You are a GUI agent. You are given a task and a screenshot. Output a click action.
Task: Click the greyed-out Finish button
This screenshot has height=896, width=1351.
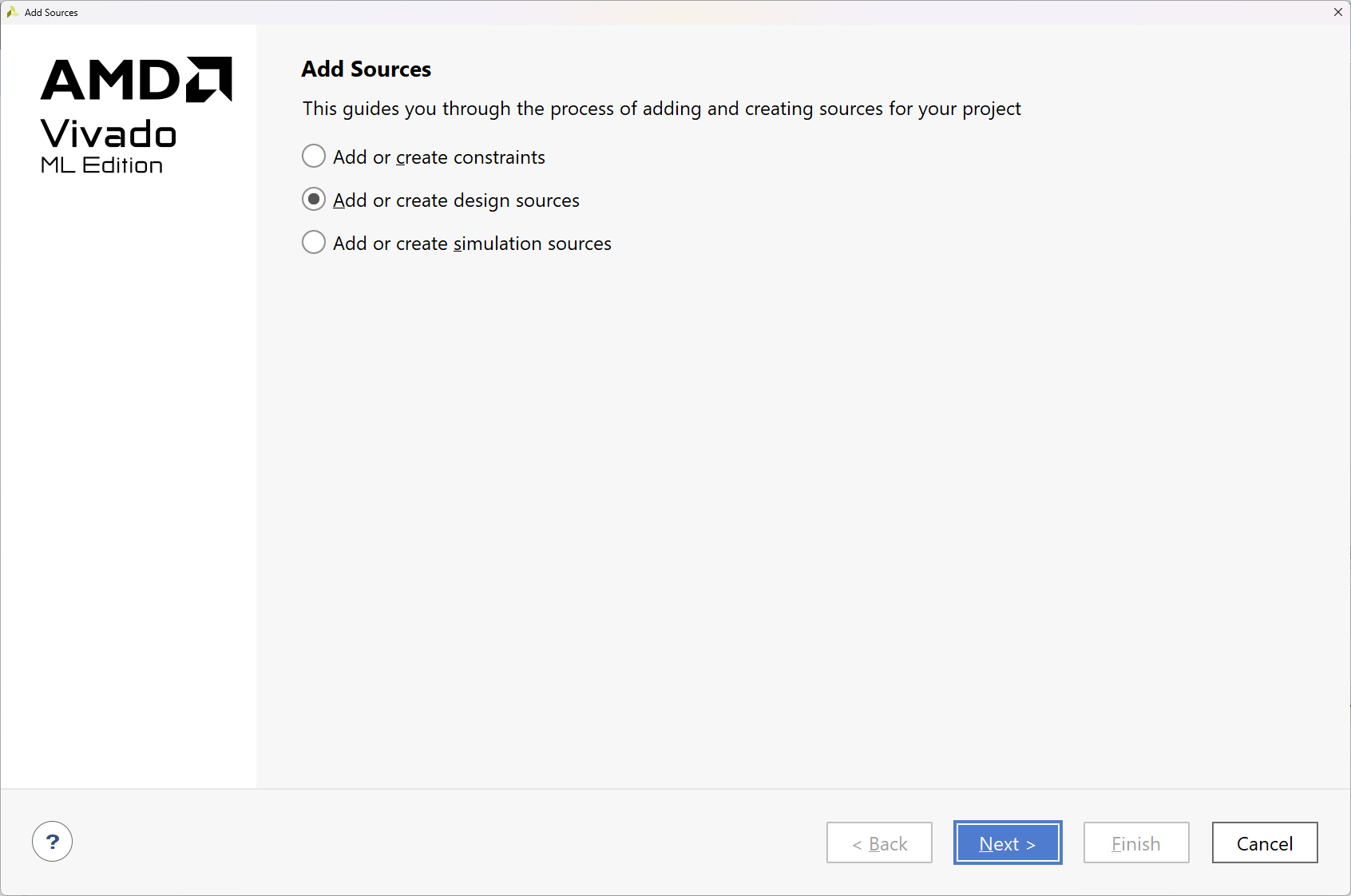(1135, 842)
